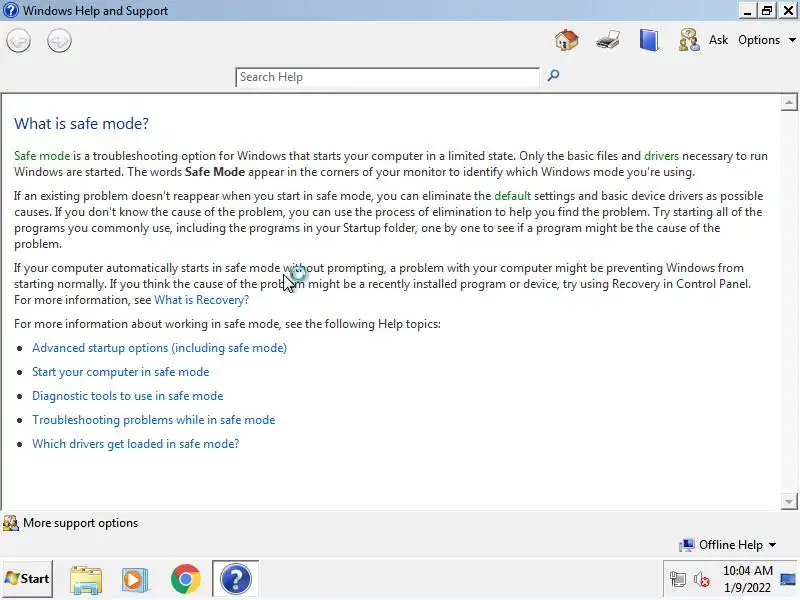800x600 pixels.
Task: Open the Options dropdown menu
Action: click(x=766, y=40)
